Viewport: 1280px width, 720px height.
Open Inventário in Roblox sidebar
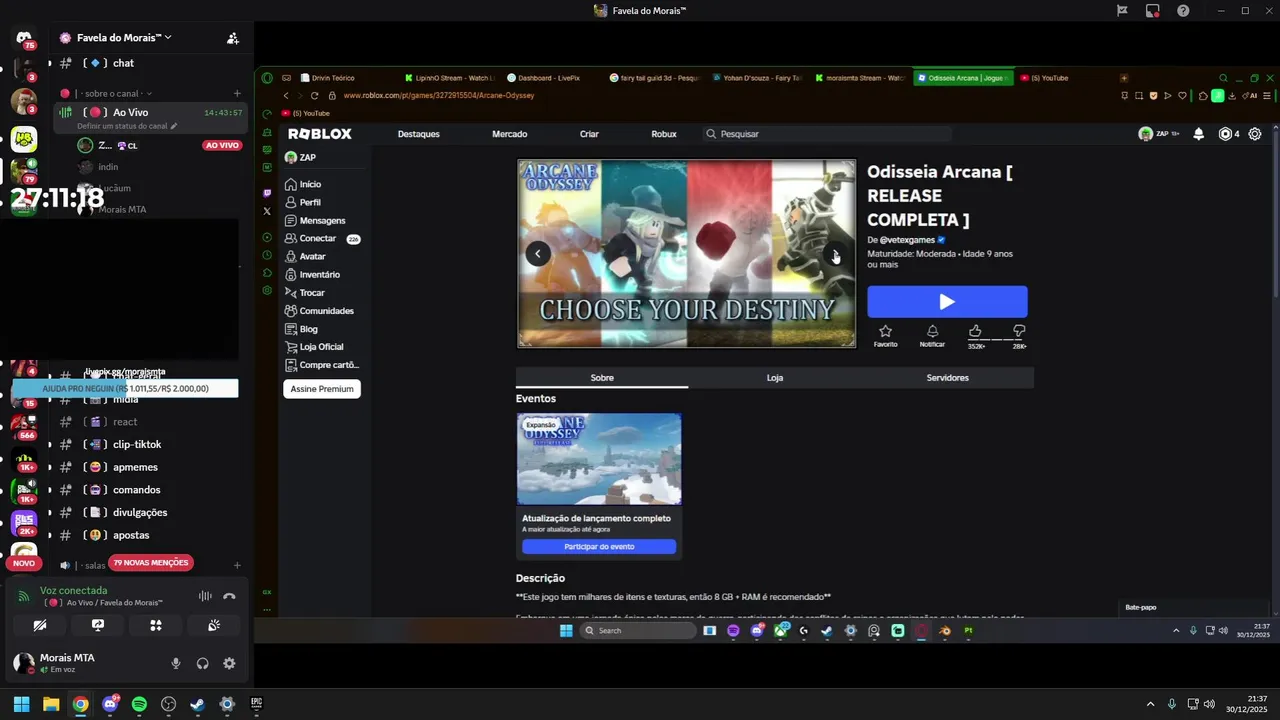(319, 274)
